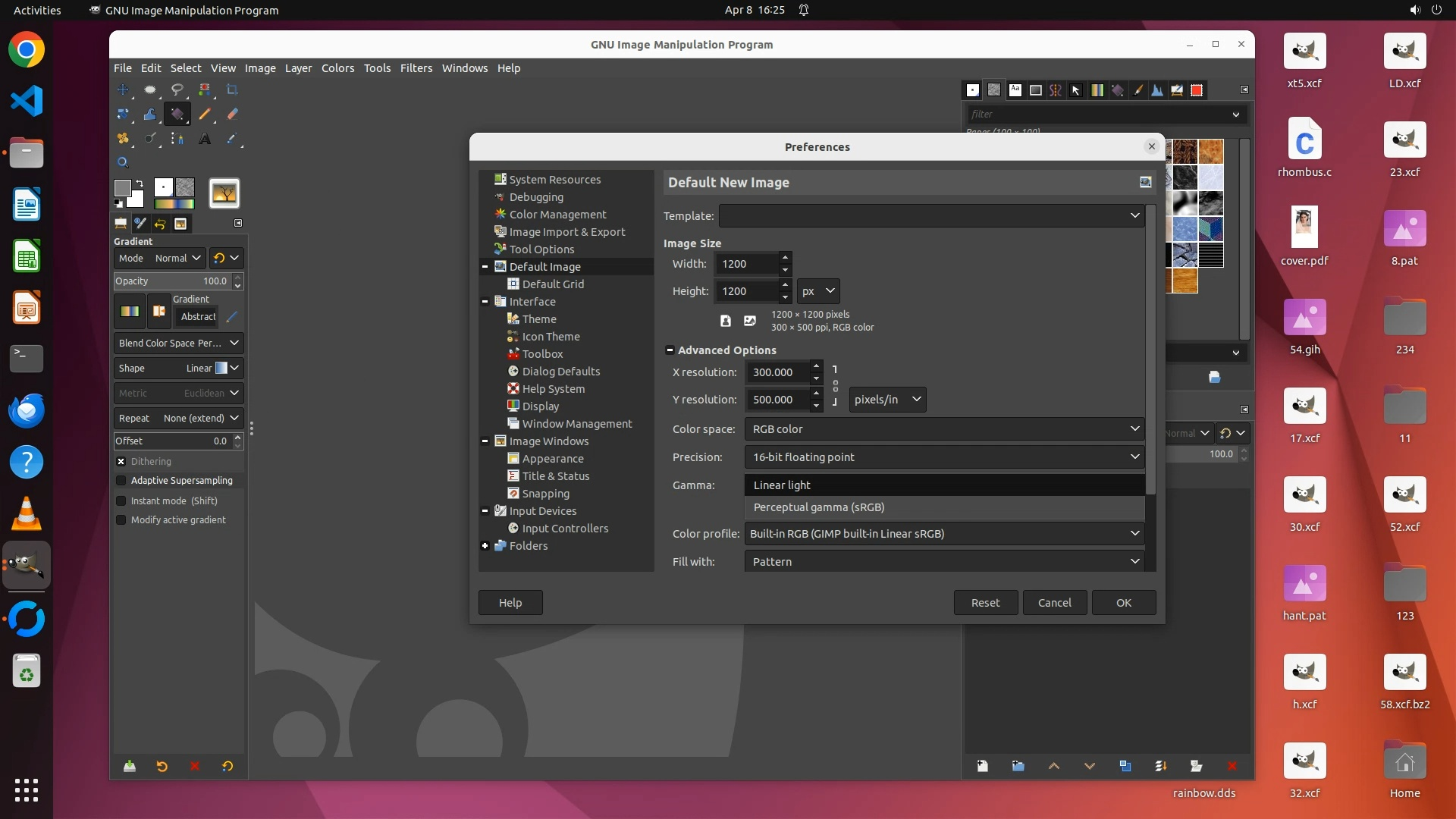Screen dimensions: 1456x819
Task: Enable Modify active gradient checkbox
Action: click(x=121, y=520)
